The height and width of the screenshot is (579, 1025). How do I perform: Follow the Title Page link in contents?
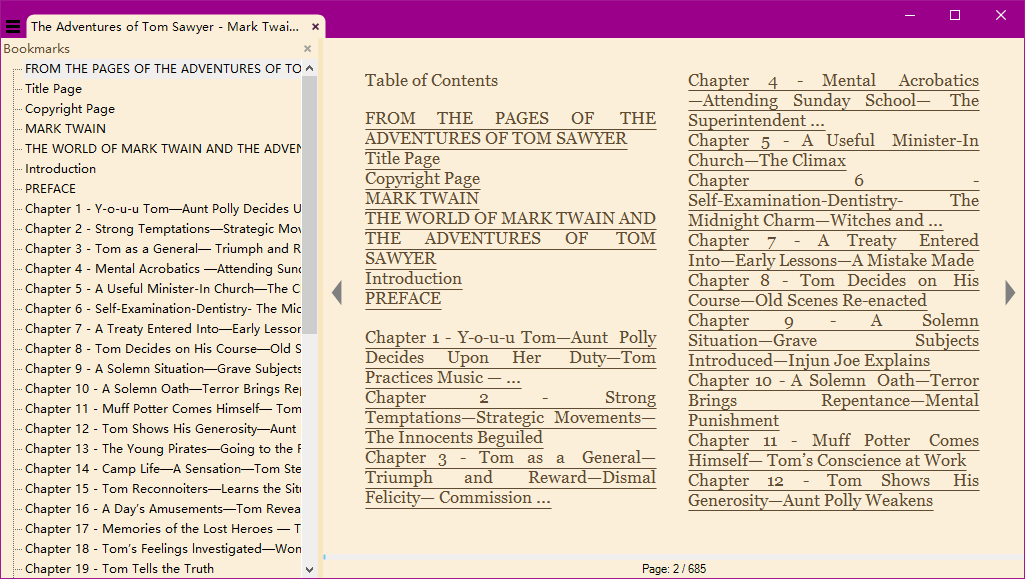coord(403,159)
